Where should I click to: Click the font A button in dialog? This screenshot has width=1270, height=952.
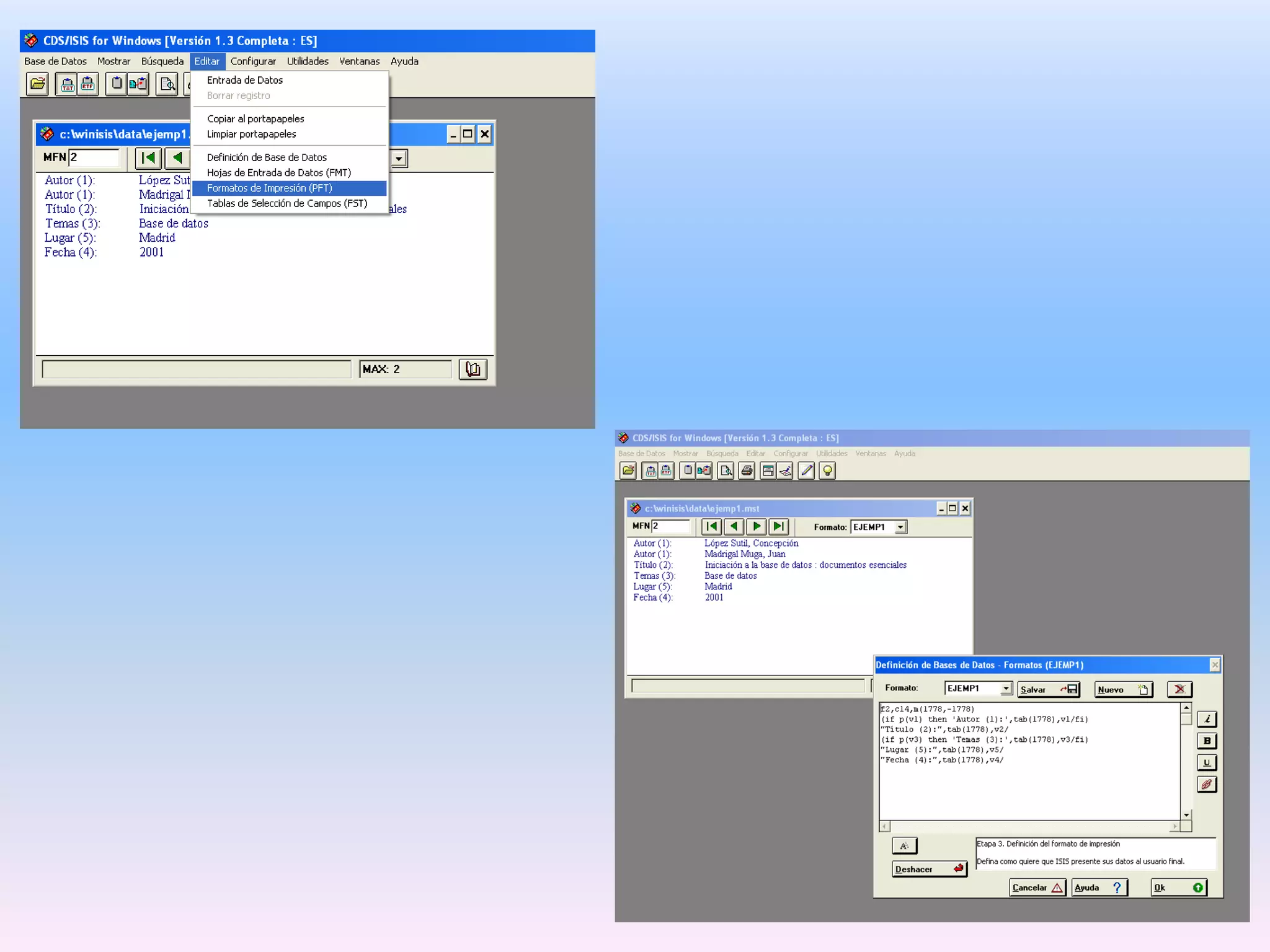[904, 845]
